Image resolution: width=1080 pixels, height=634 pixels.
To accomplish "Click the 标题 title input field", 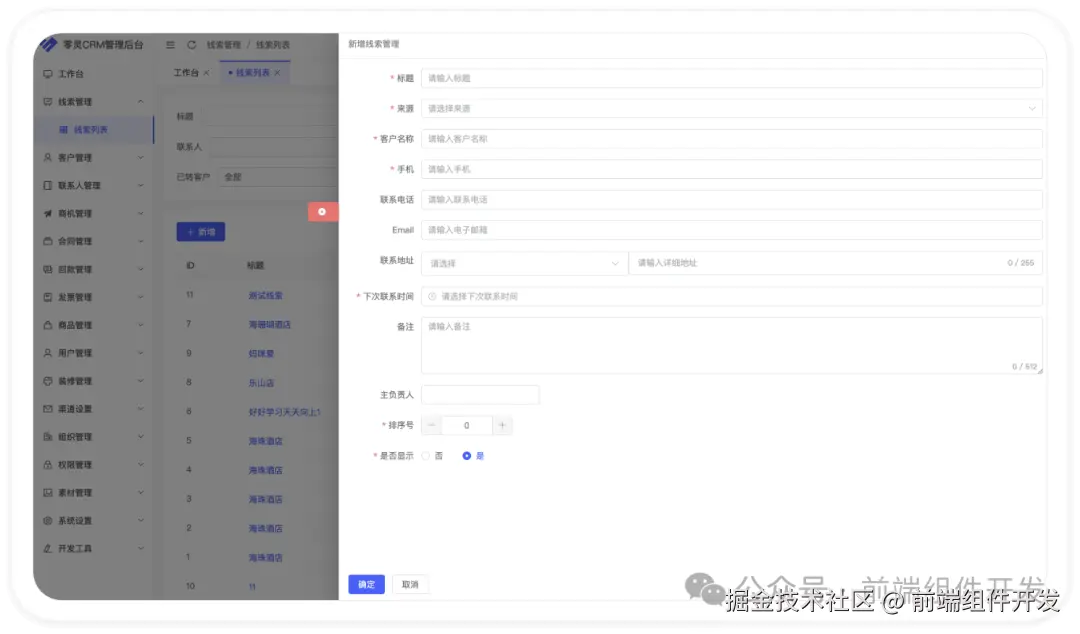I will (x=732, y=77).
